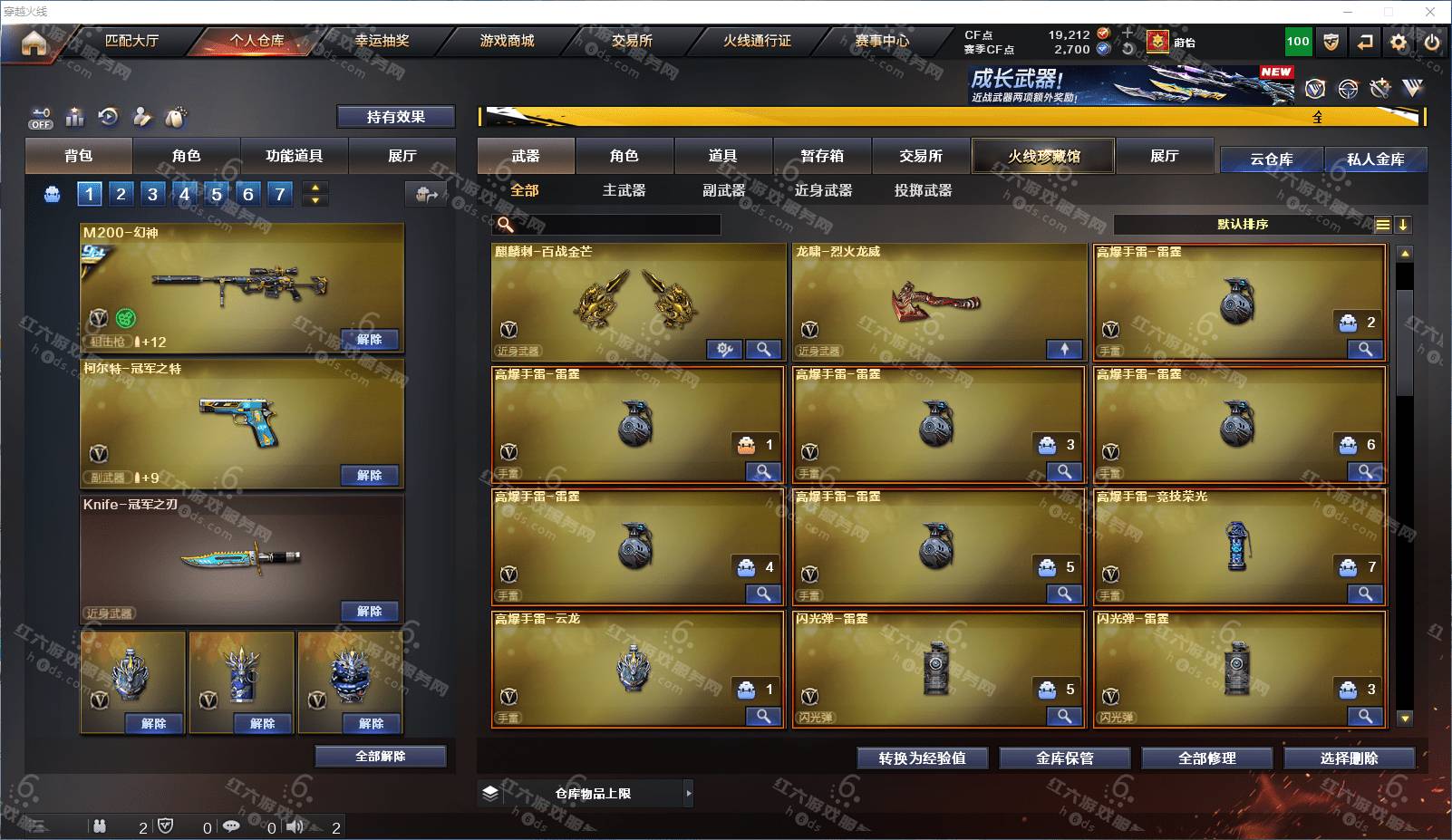
Task: Open the 默认排序 sort dropdown
Action: (x=1243, y=225)
